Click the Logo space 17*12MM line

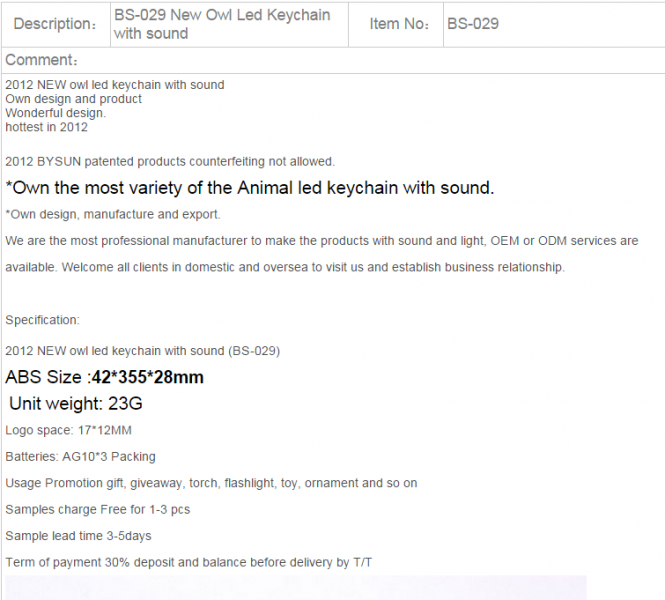click(68, 430)
